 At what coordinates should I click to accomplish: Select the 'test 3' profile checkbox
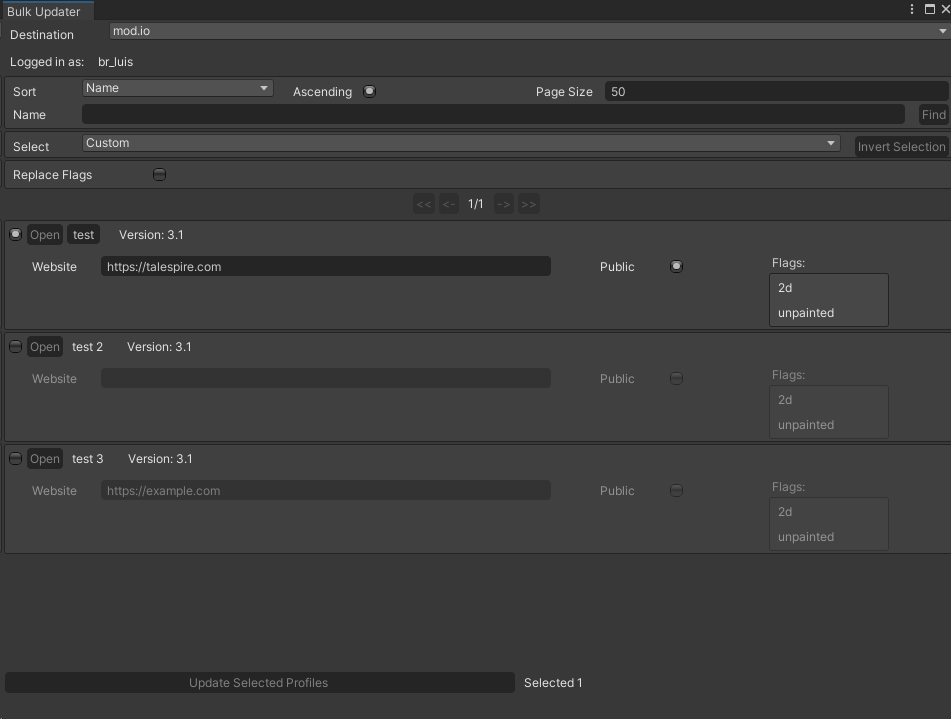click(x=15, y=458)
